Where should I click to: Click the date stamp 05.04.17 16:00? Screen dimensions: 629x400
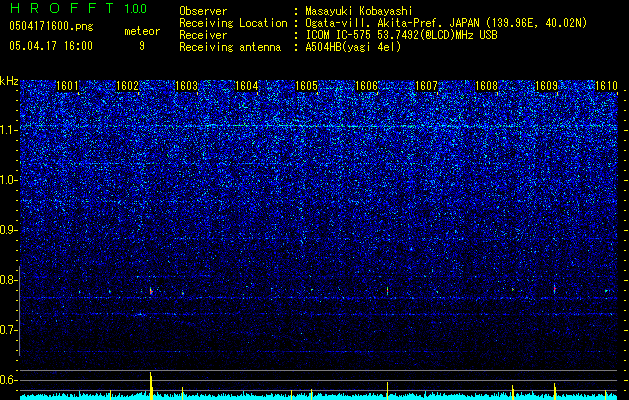coord(51,46)
